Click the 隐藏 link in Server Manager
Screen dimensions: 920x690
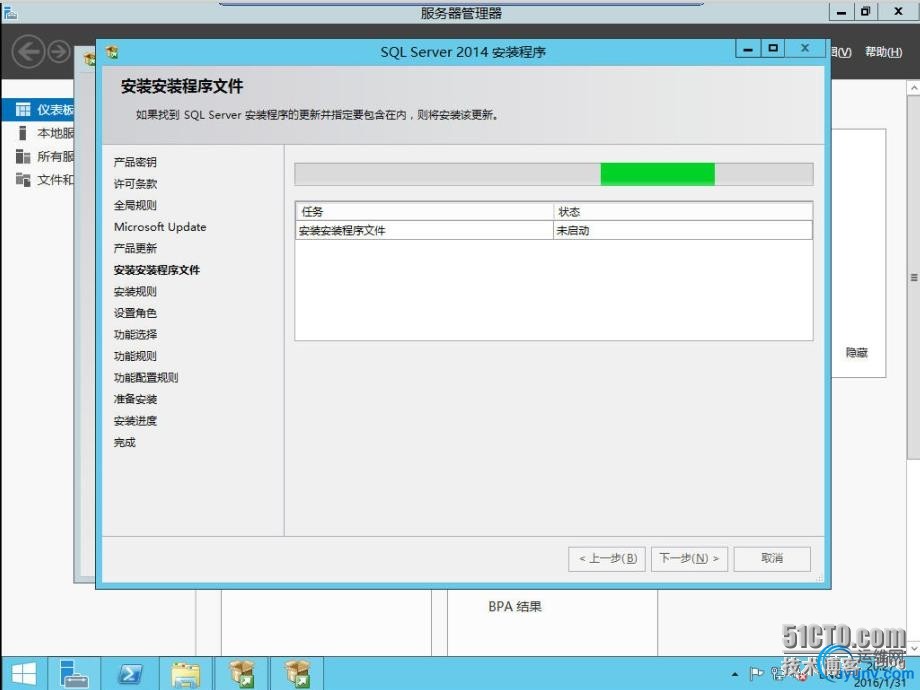click(857, 353)
